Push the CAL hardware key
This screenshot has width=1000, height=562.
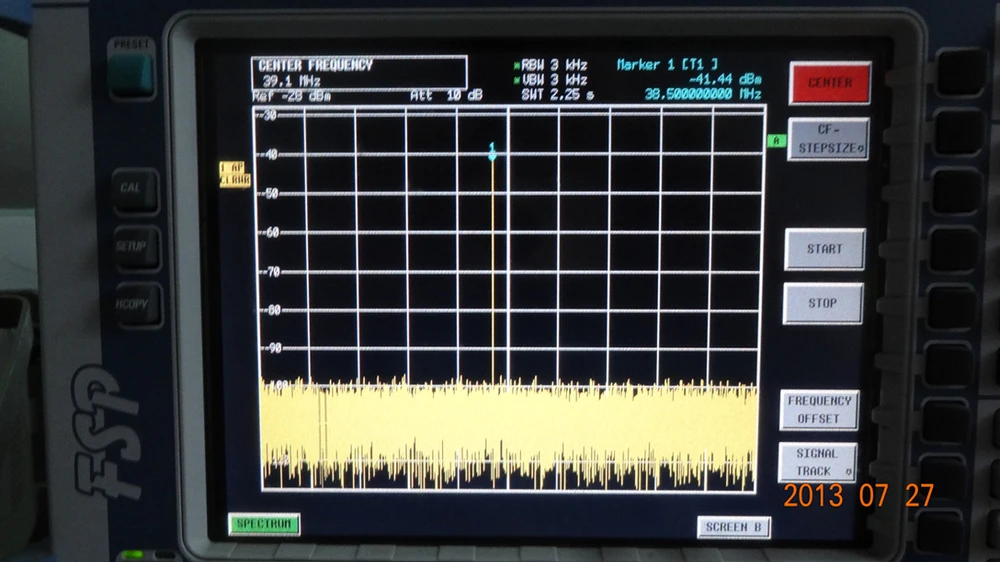[x=135, y=189]
